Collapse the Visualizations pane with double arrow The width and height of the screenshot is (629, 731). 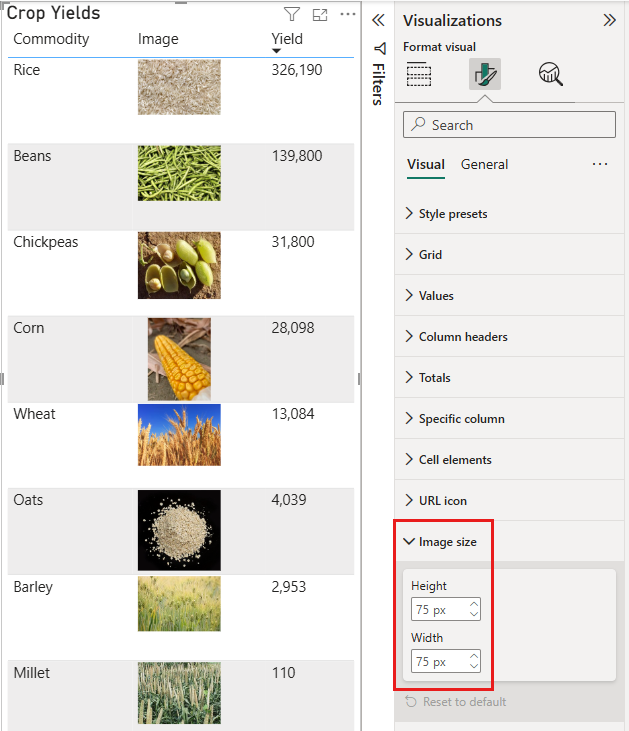(609, 20)
